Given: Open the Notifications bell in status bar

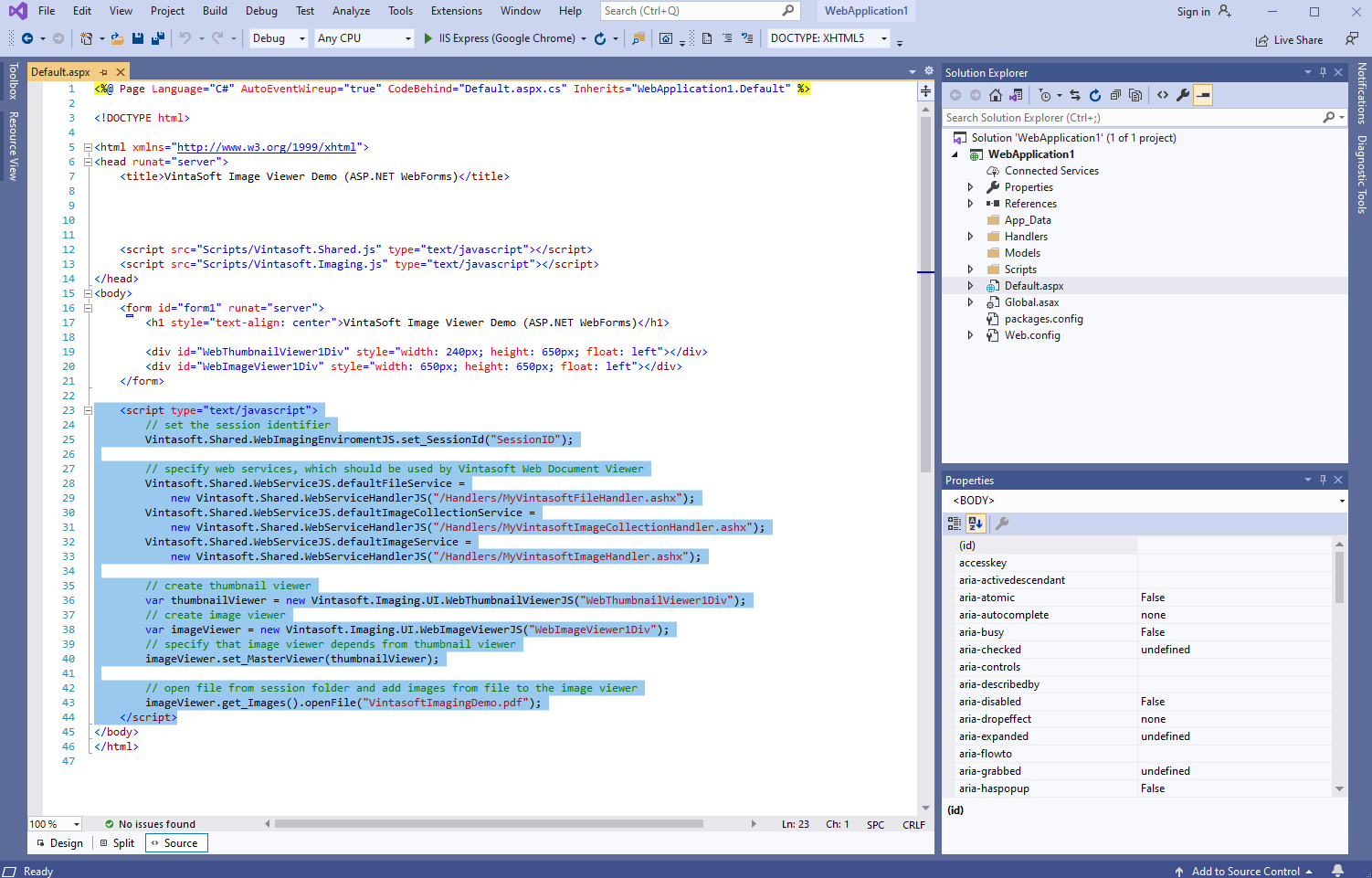Looking at the screenshot, I should tap(1337, 871).
